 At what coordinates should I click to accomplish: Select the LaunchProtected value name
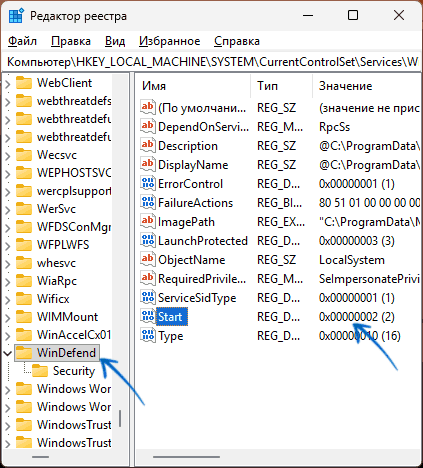pos(203,241)
